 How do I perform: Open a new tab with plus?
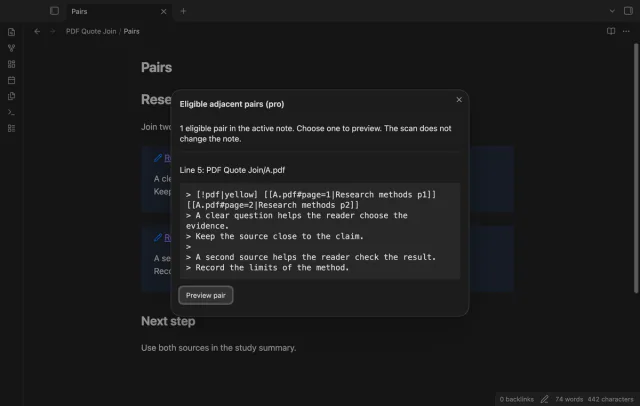coord(183,11)
